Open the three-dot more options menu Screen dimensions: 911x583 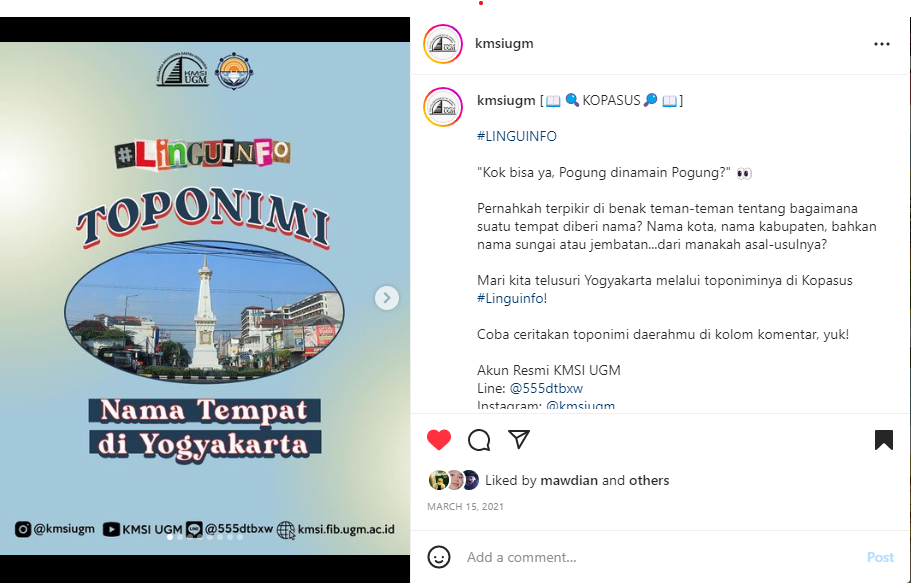(881, 44)
